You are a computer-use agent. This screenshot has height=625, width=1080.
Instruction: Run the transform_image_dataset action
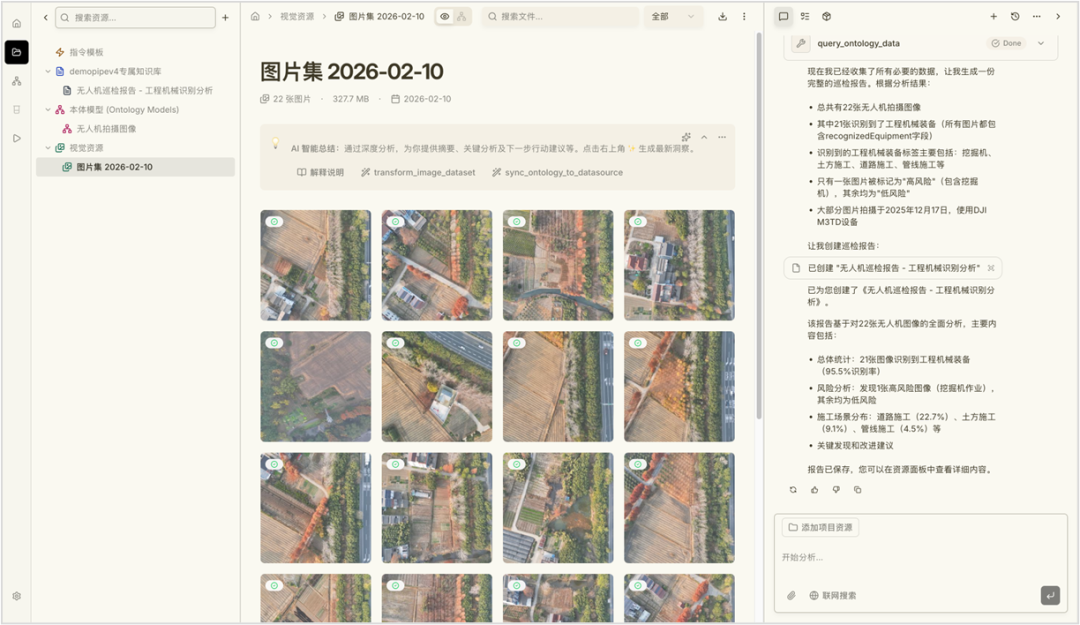coord(418,173)
